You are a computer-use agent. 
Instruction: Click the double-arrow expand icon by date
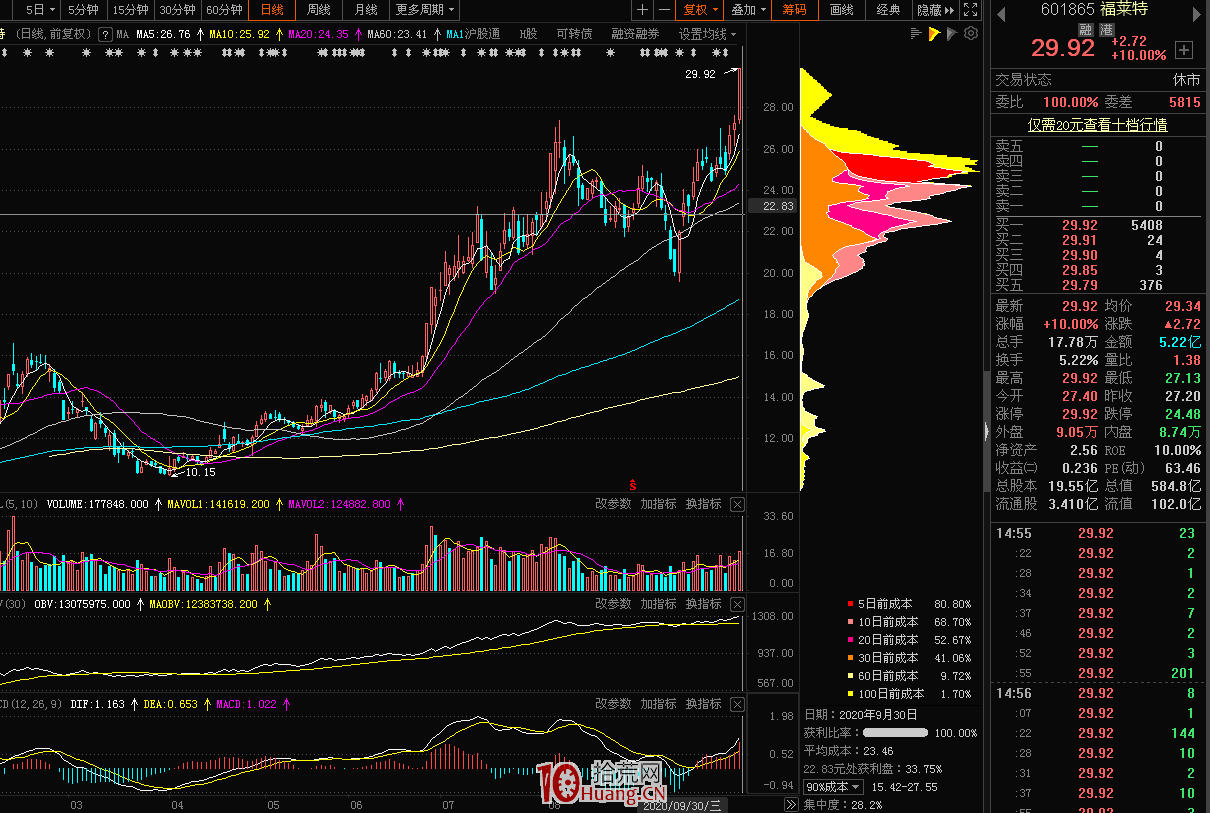790,805
